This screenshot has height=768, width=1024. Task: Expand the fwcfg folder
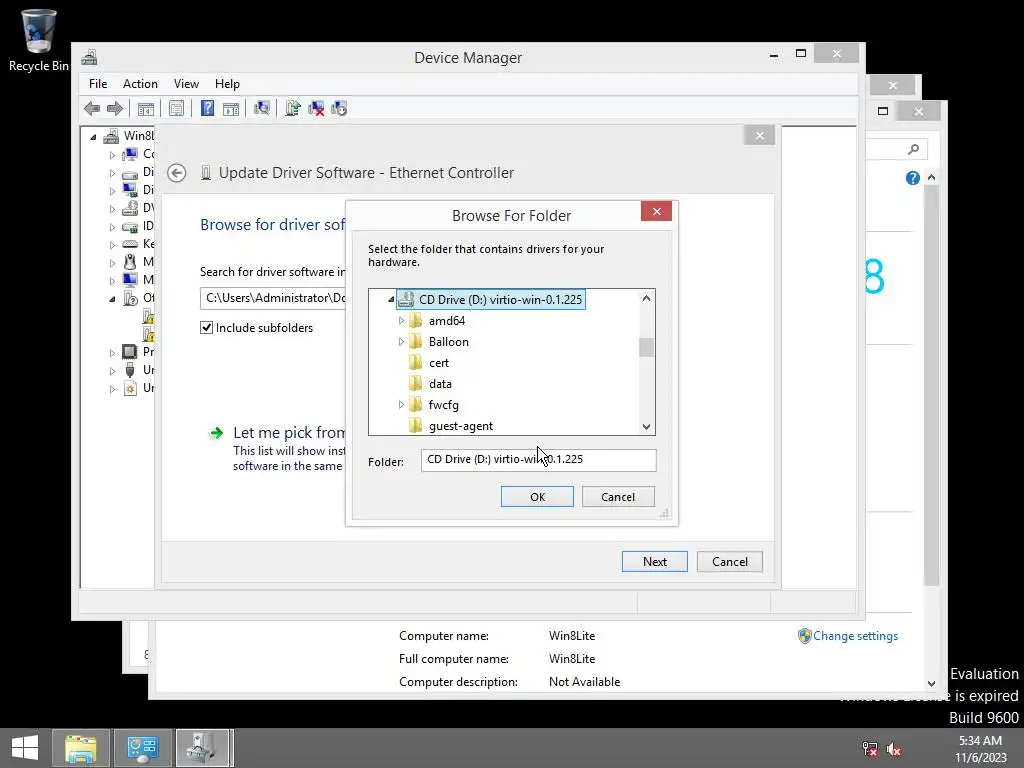click(x=401, y=405)
